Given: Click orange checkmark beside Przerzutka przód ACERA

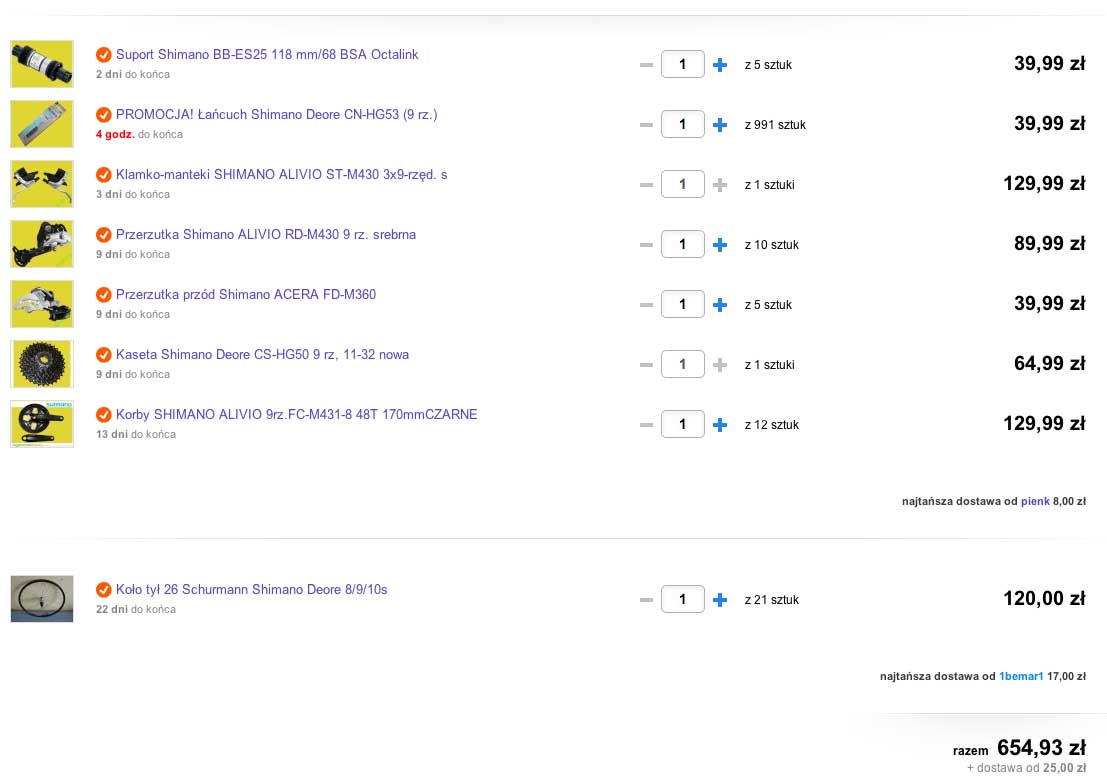Looking at the screenshot, I should pyautogui.click(x=104, y=294).
